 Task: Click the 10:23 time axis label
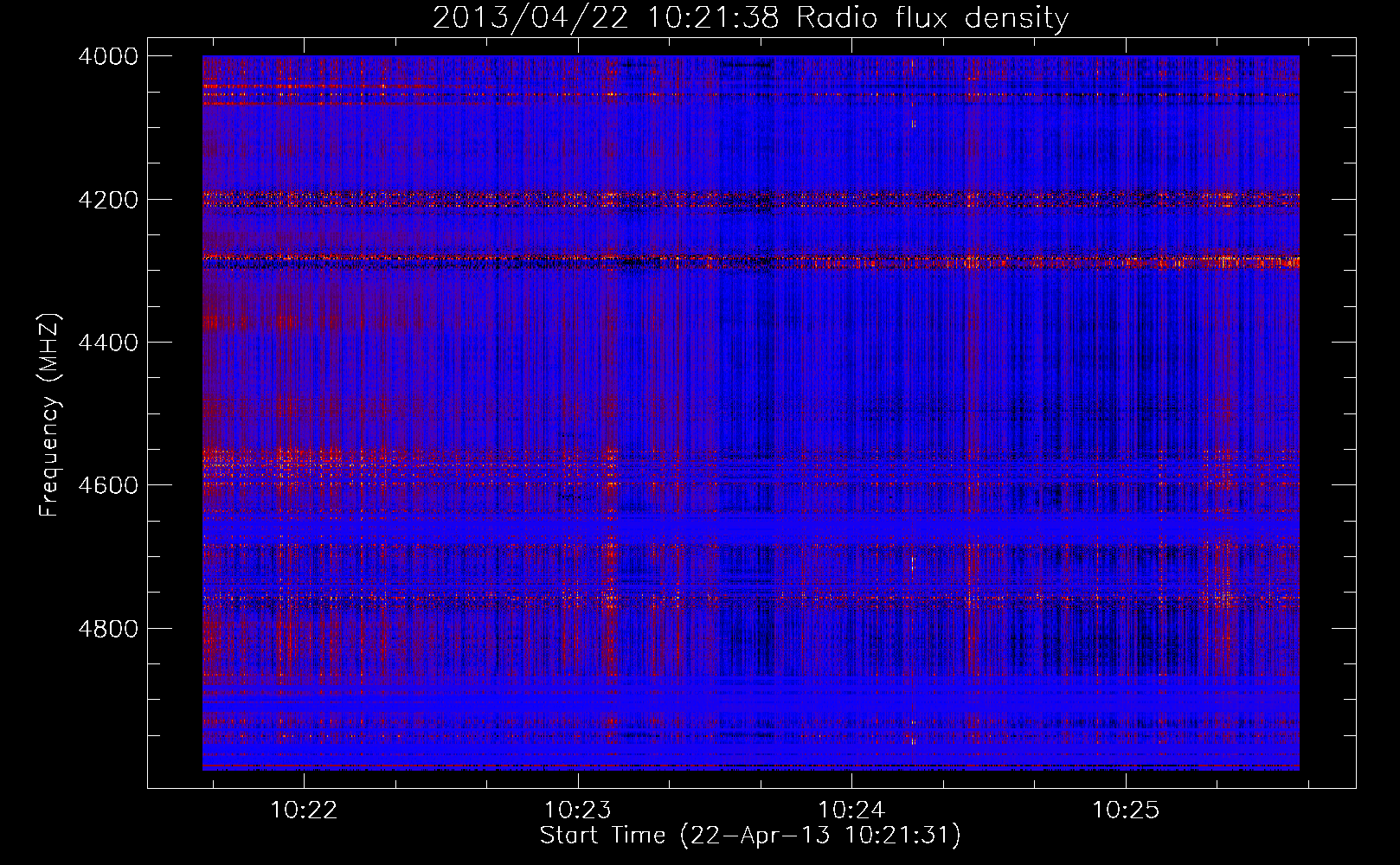pyautogui.click(x=577, y=810)
